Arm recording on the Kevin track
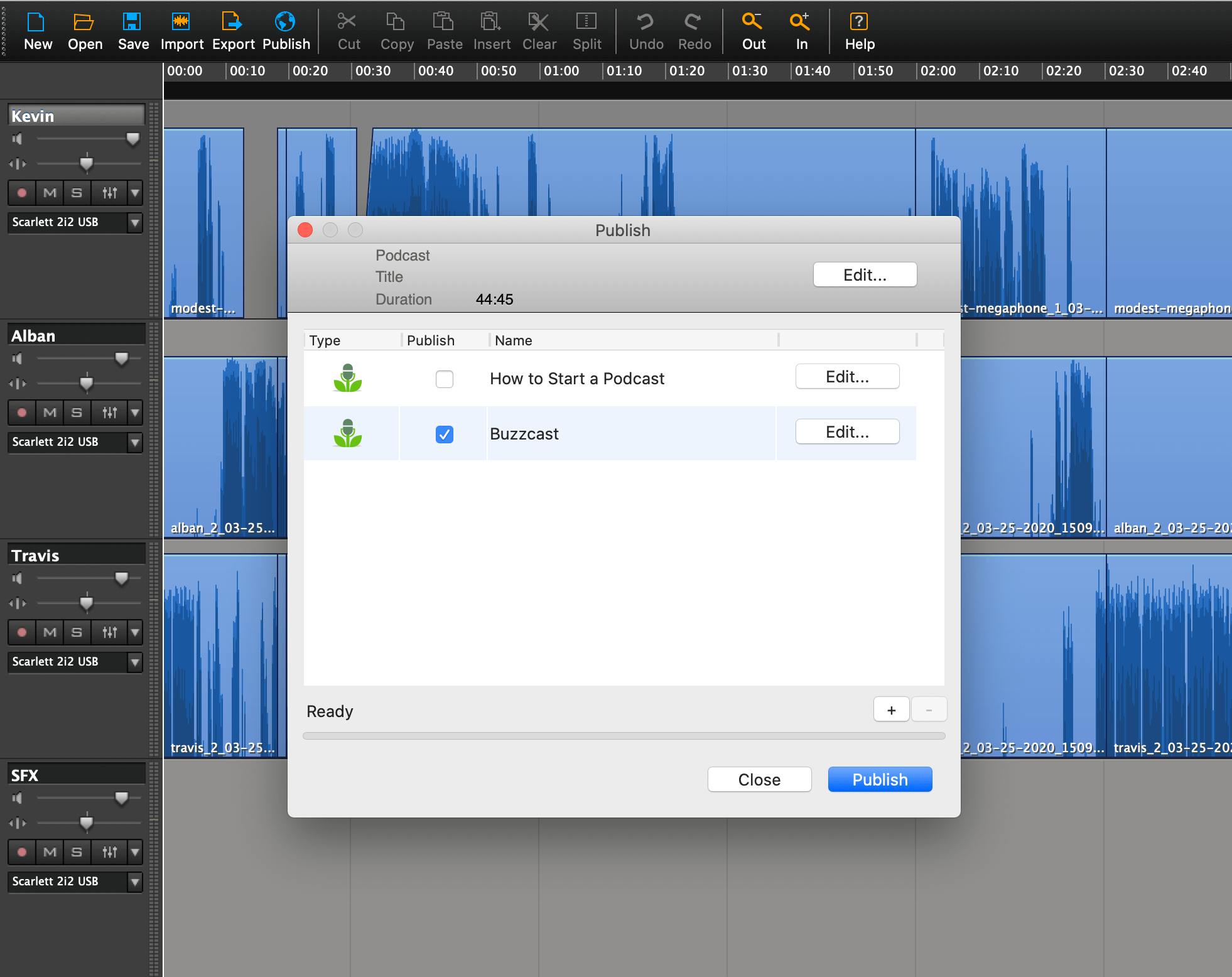Image resolution: width=1232 pixels, height=977 pixels. (x=22, y=193)
